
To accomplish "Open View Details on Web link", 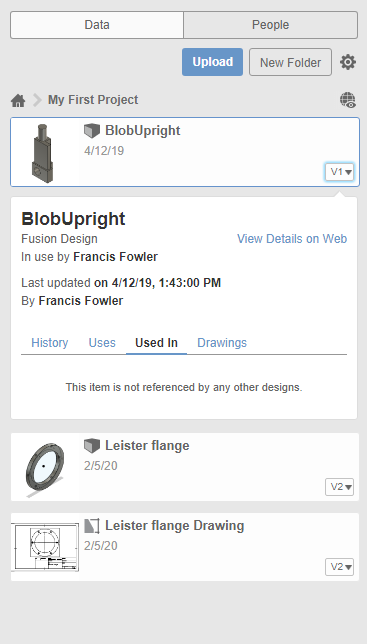I will tap(292, 239).
